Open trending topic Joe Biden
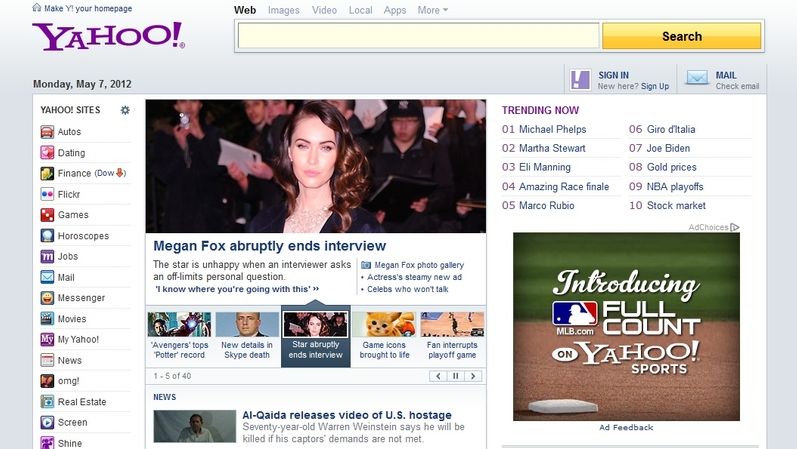Image resolution: width=797 pixels, height=449 pixels. coord(668,148)
